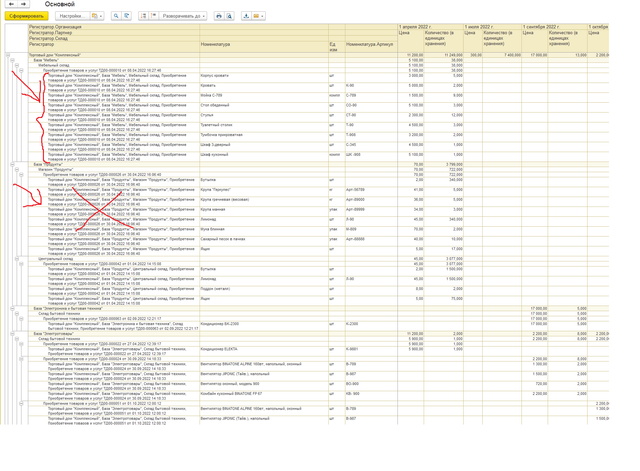The image size is (640, 471).
Task: Open print preview icon
Action: point(229,16)
